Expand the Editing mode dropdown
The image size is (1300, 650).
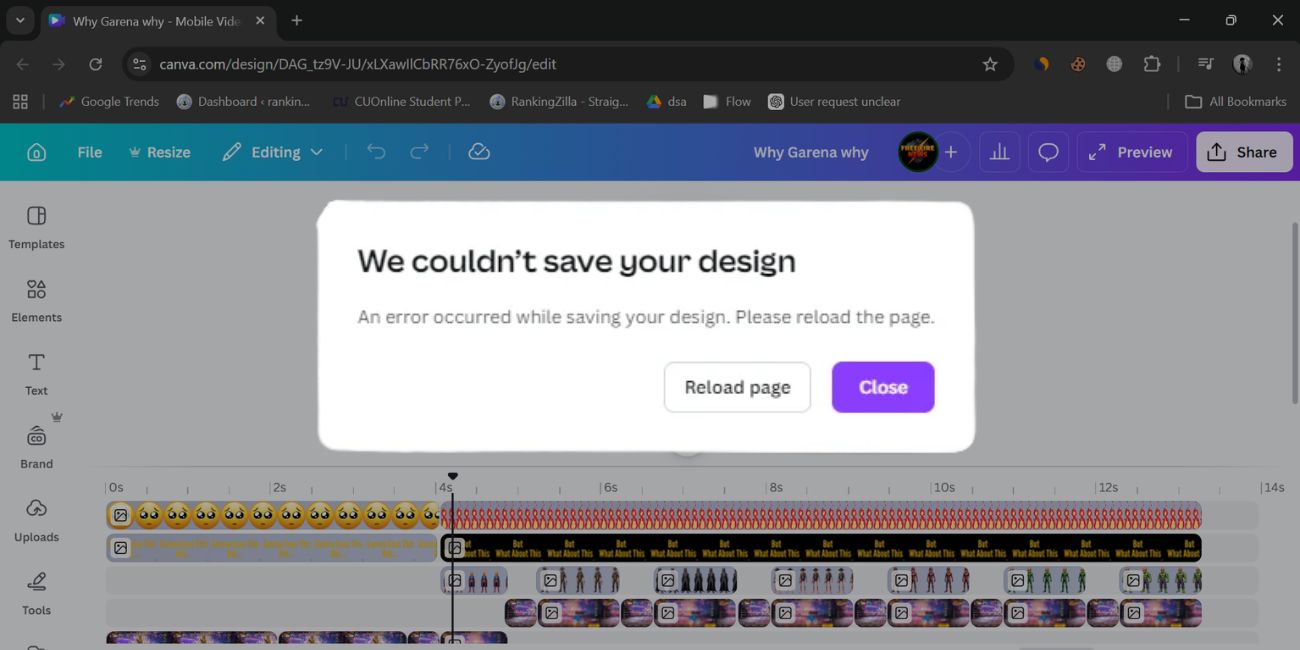point(316,151)
